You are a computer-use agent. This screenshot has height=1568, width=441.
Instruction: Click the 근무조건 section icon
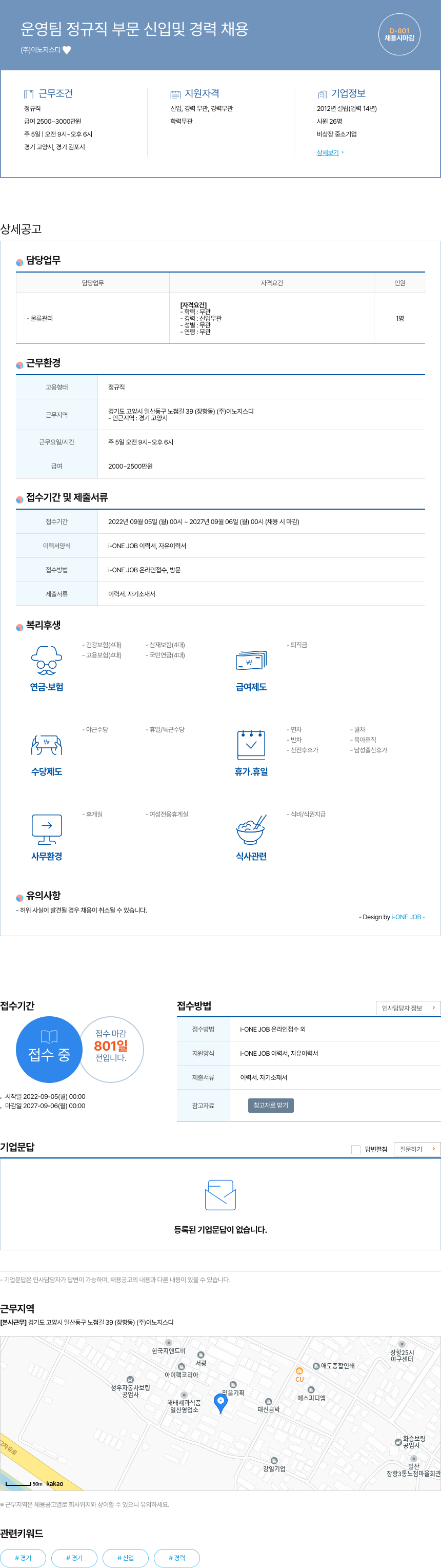point(29,94)
